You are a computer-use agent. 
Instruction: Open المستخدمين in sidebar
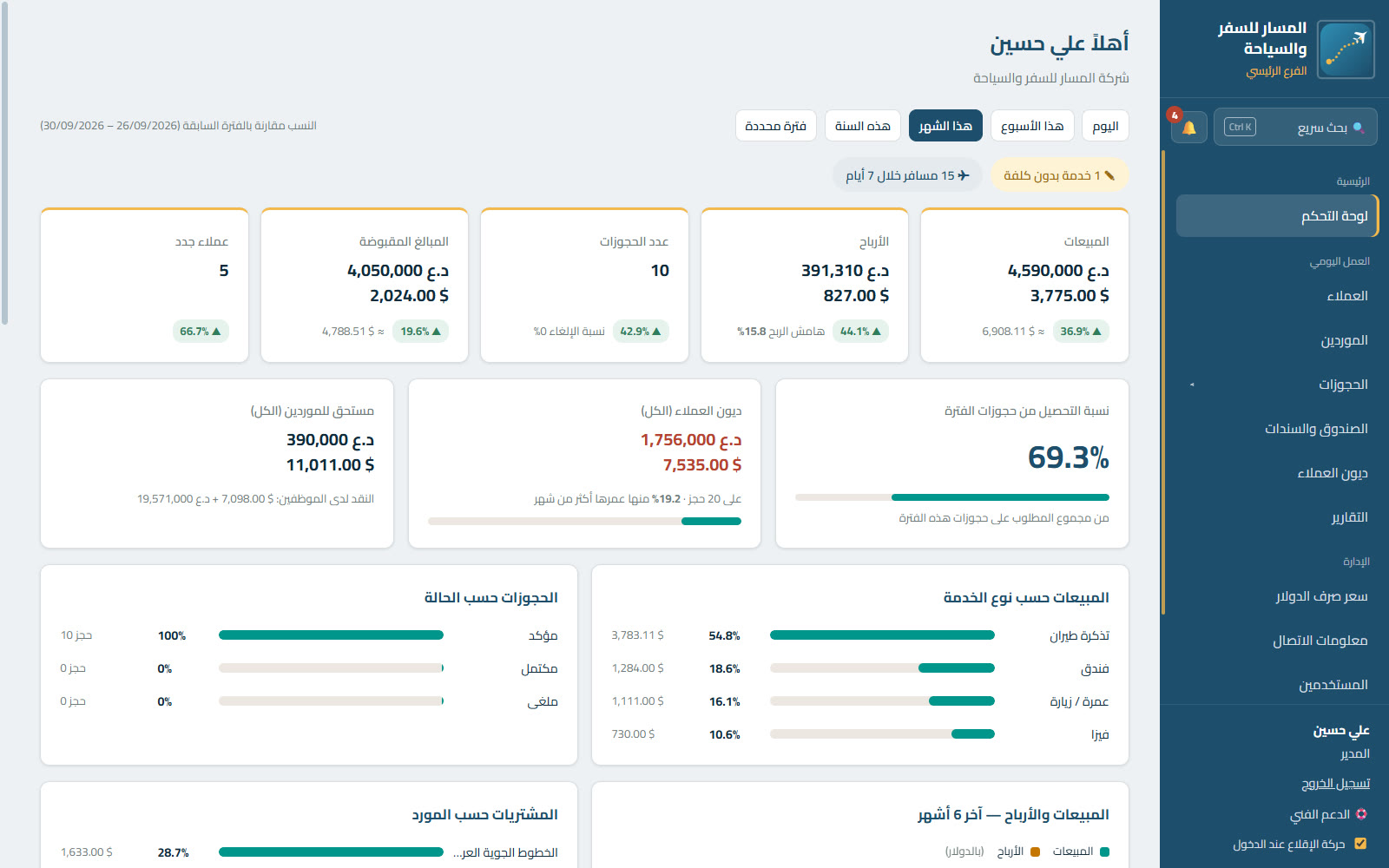click(x=1276, y=685)
